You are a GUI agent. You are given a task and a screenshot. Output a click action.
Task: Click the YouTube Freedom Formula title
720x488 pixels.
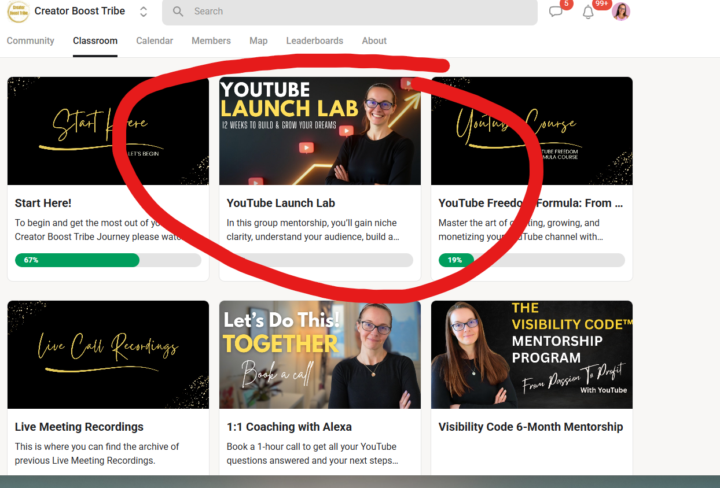[531, 203]
